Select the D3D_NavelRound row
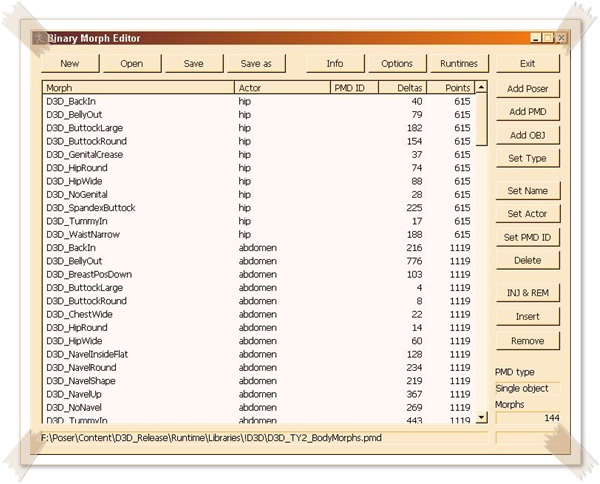 tap(259, 368)
